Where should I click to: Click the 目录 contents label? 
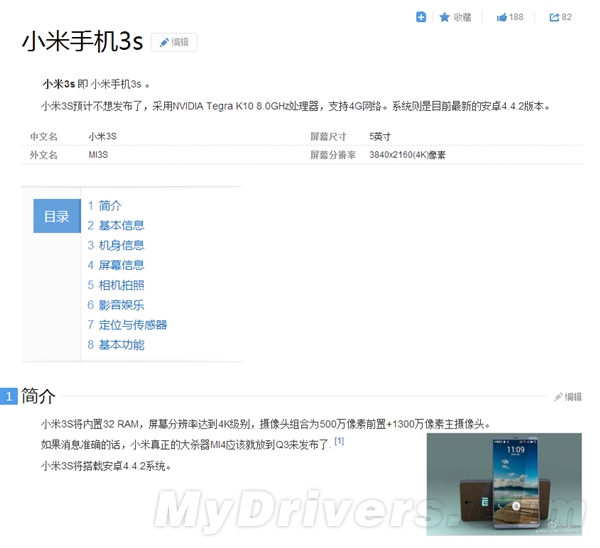pyautogui.click(x=57, y=216)
